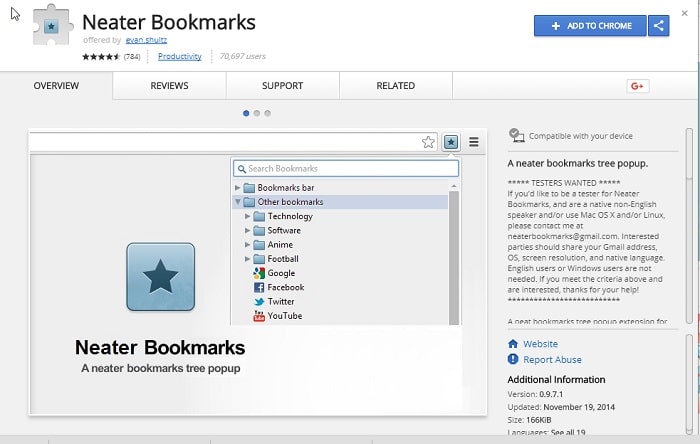
Task: Select the Other bookmarks row
Action: (341, 202)
